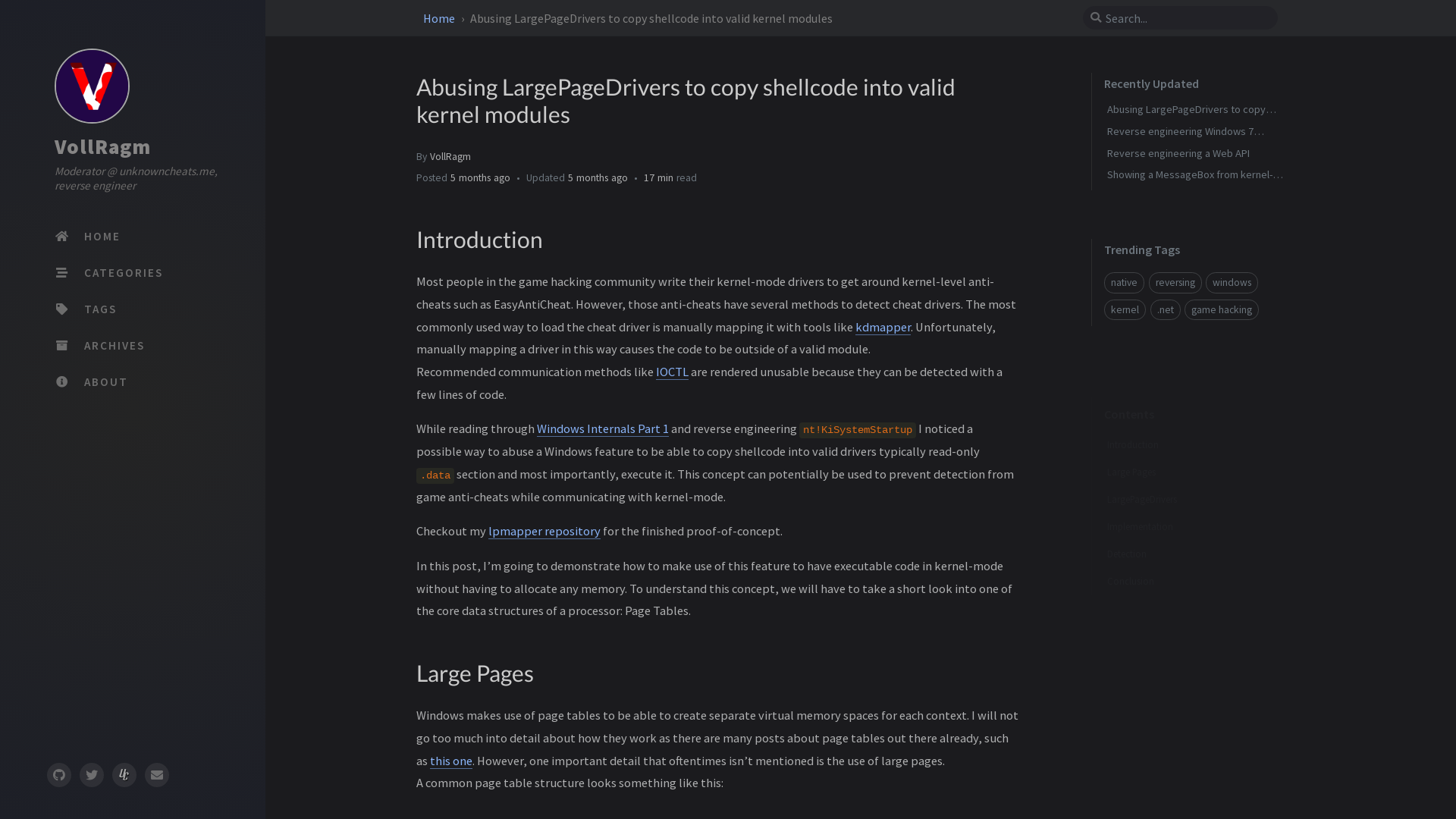Open the ABOUT sidebar menu item

pos(133,382)
